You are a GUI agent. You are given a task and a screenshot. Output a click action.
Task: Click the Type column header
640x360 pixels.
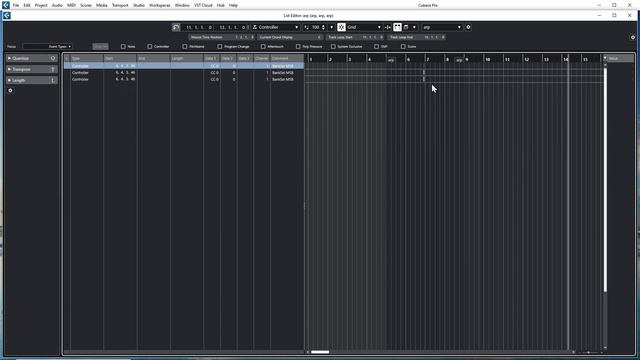[x=87, y=58]
